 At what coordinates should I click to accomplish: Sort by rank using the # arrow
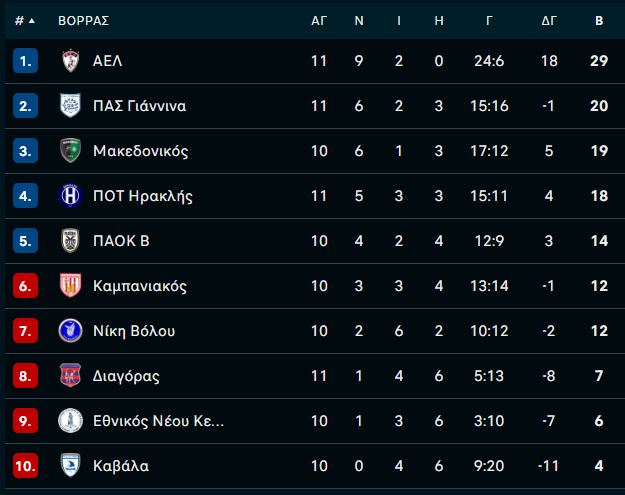(25, 20)
